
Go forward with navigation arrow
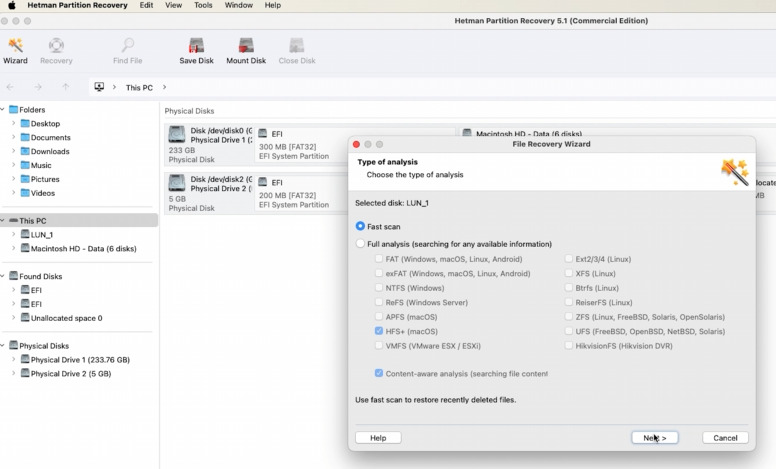click(x=38, y=87)
